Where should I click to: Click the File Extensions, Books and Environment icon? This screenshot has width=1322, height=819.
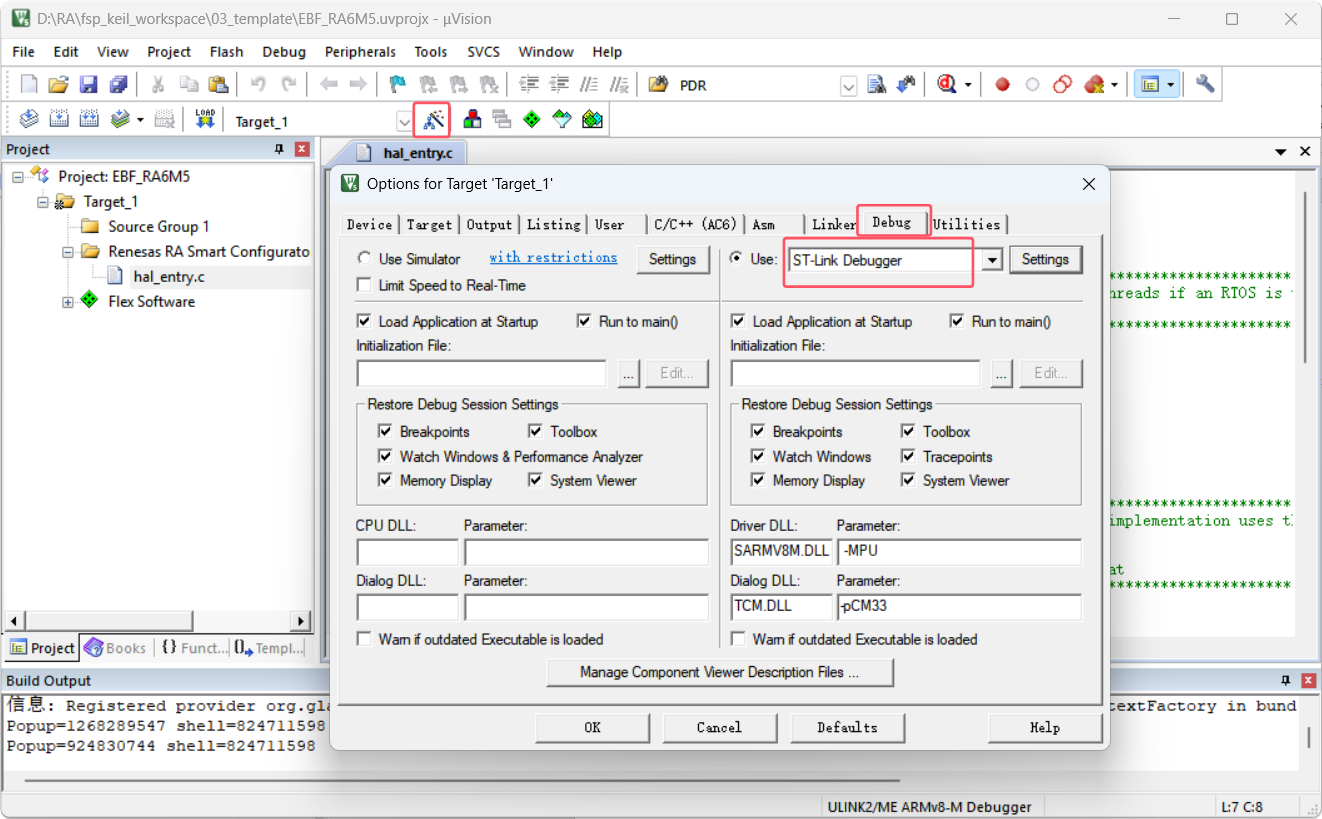point(472,120)
